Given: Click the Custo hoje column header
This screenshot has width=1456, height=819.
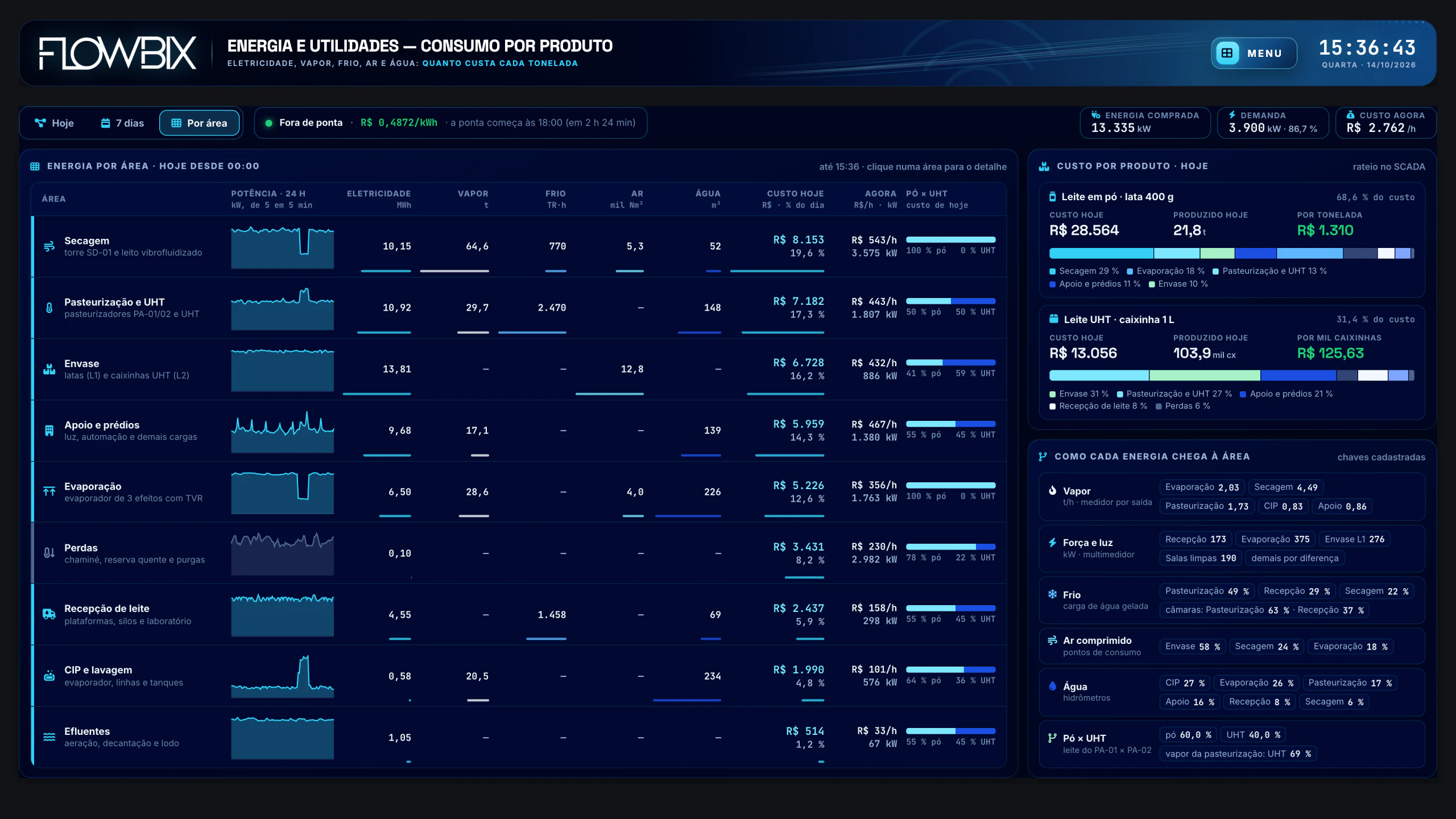Looking at the screenshot, I should click(794, 199).
